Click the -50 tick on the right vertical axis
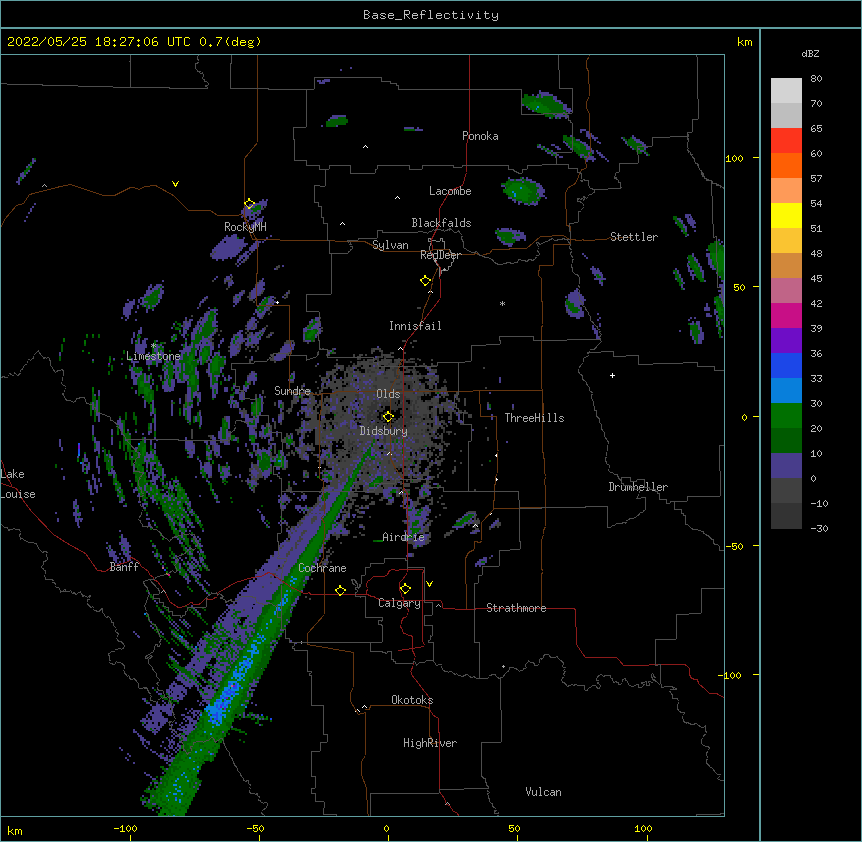862x842 pixels. (x=734, y=546)
